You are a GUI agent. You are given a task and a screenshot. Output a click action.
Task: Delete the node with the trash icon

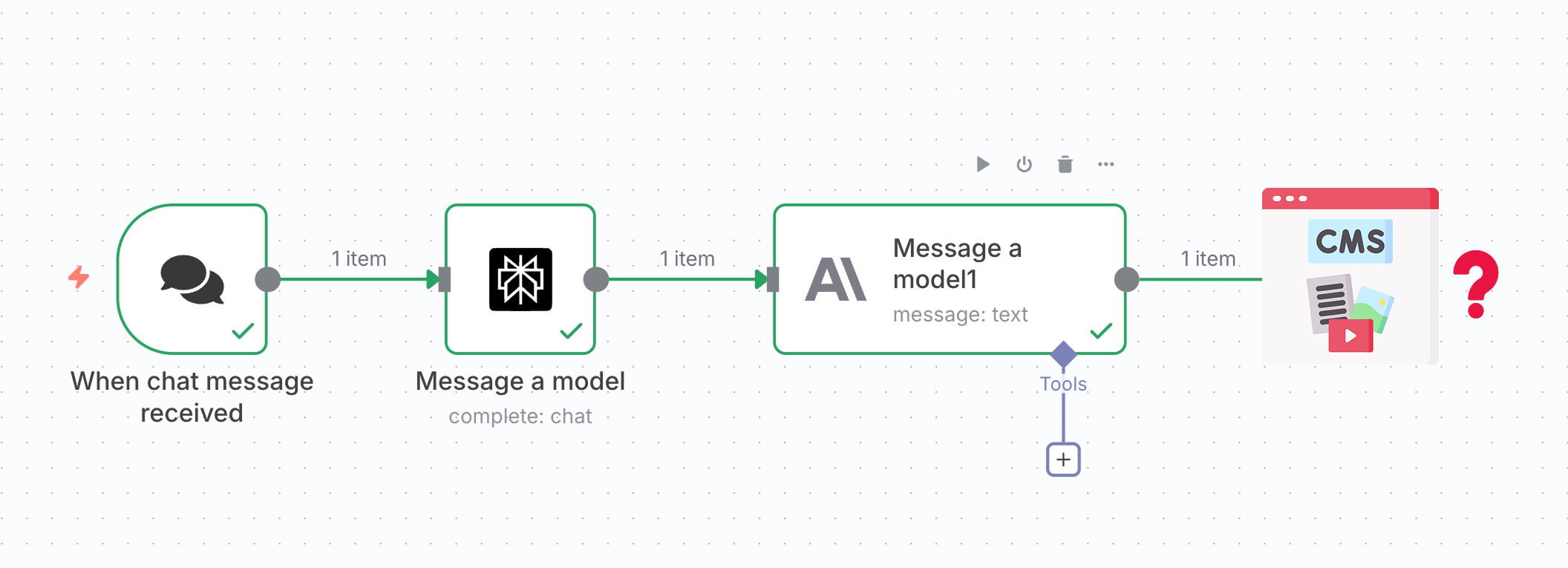click(x=1065, y=164)
